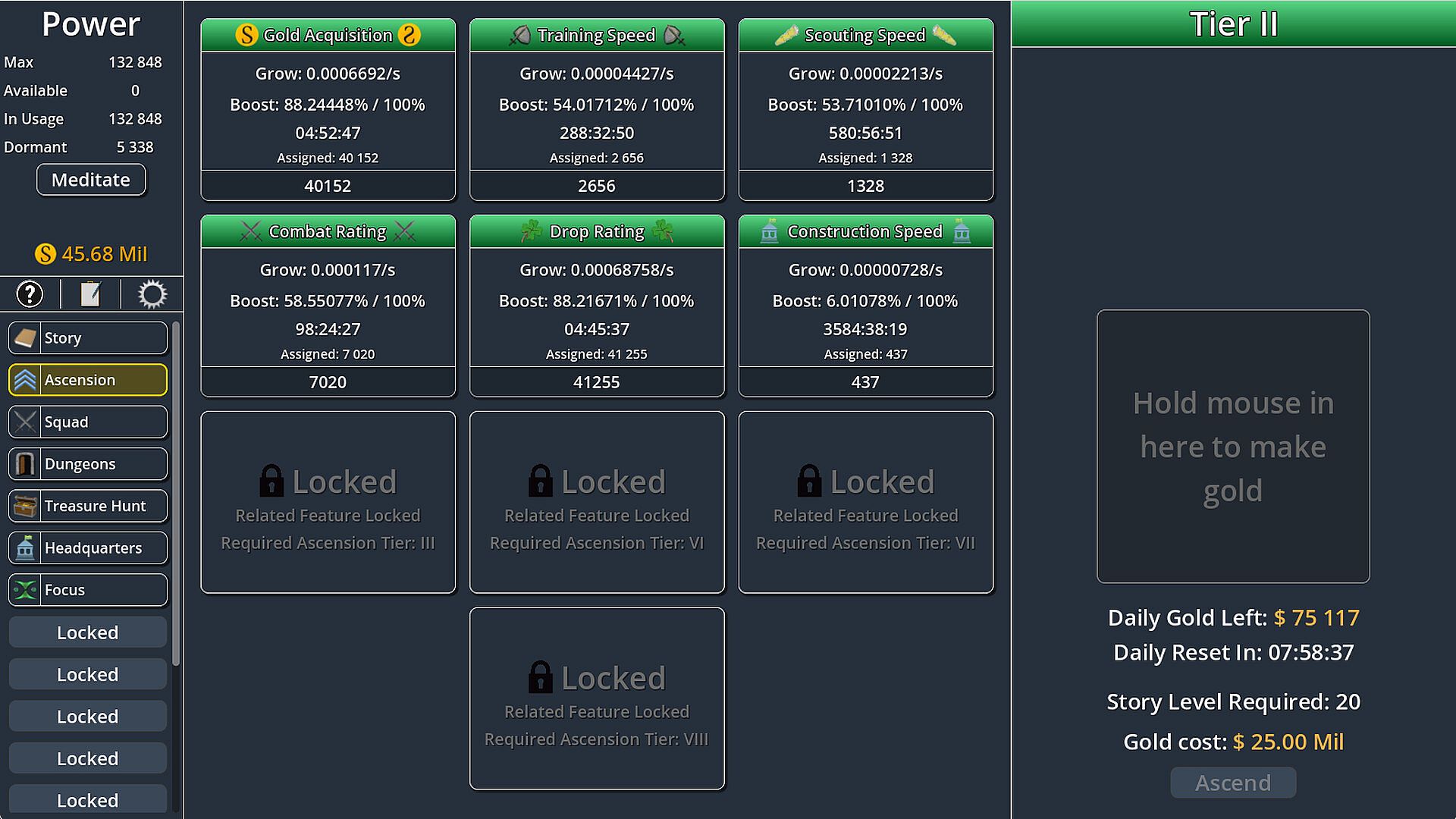Click the green Focus icon
1456x819 pixels.
pos(25,590)
